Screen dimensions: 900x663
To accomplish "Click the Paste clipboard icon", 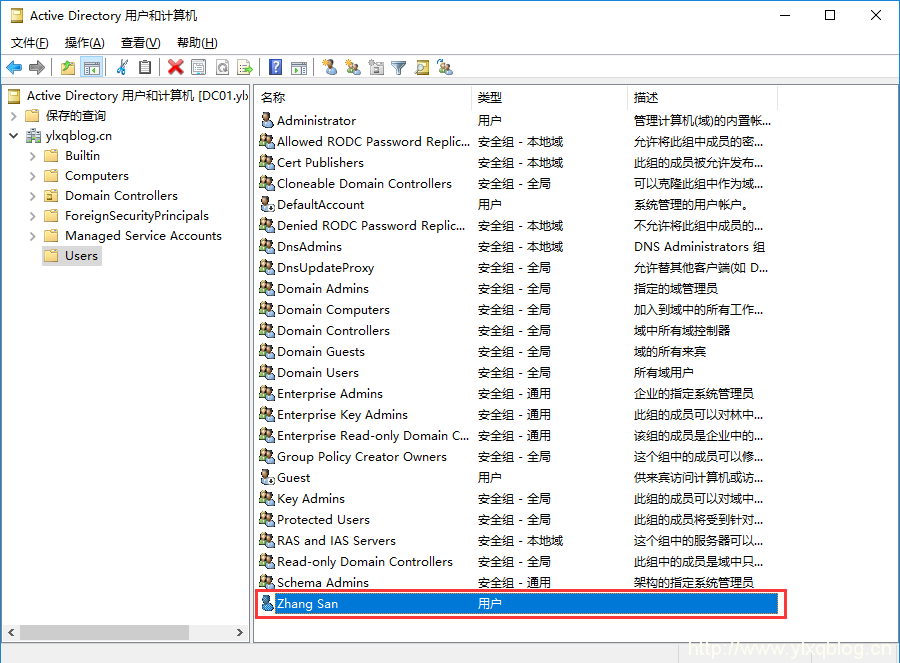I will coord(145,68).
